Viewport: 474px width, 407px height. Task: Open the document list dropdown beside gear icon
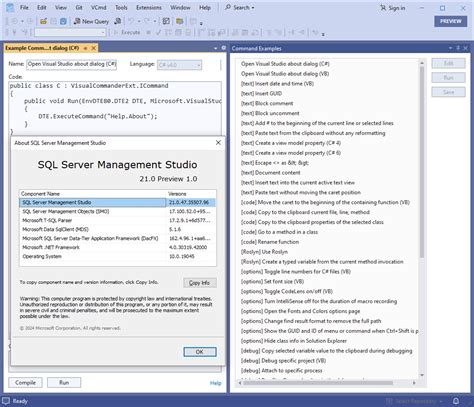[215, 48]
